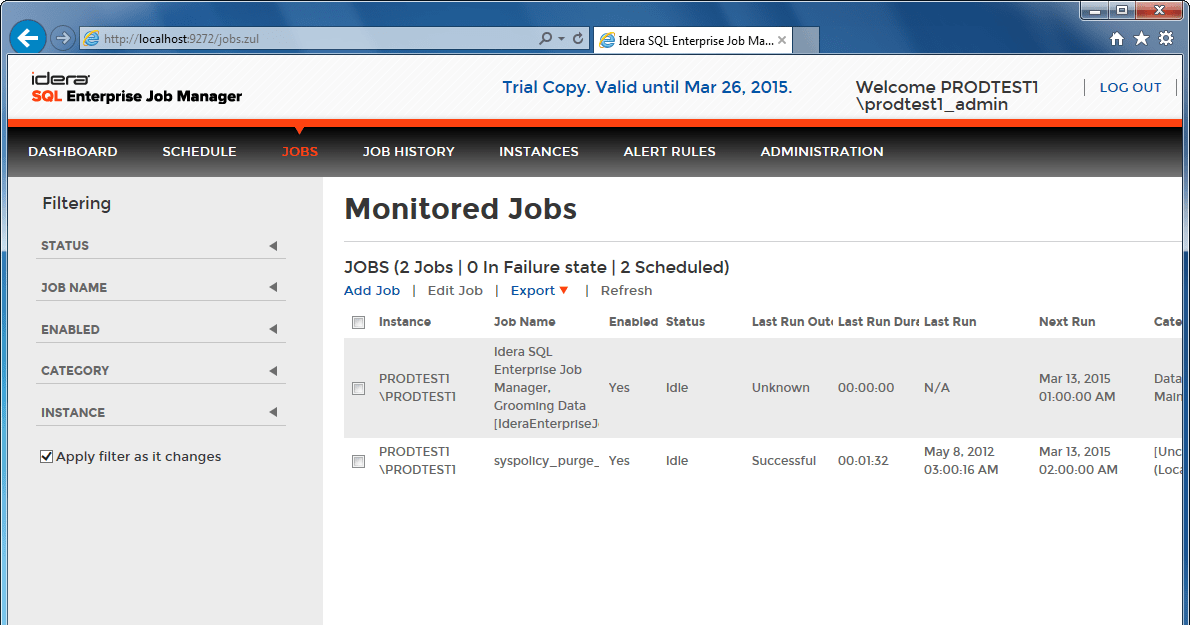Open the Alert Rules tab
Screen dimensions: 1190x625
coord(669,152)
